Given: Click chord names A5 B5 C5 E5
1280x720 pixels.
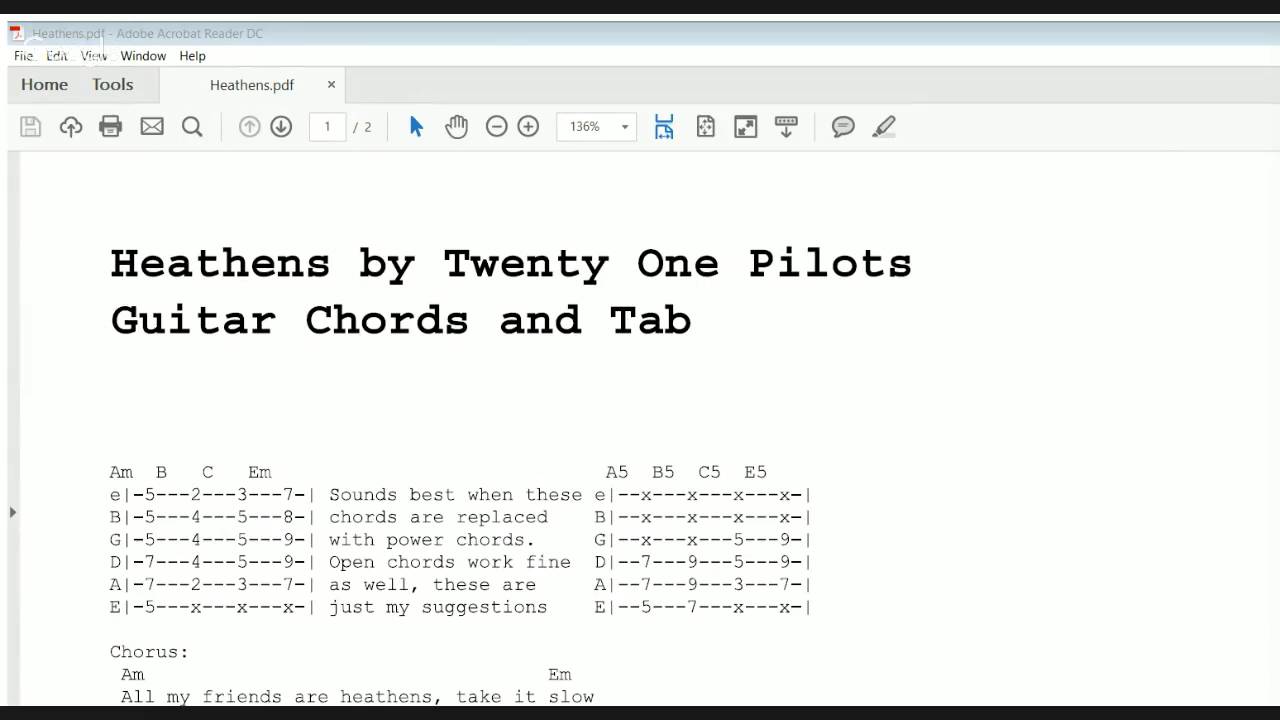Looking at the screenshot, I should click(686, 472).
